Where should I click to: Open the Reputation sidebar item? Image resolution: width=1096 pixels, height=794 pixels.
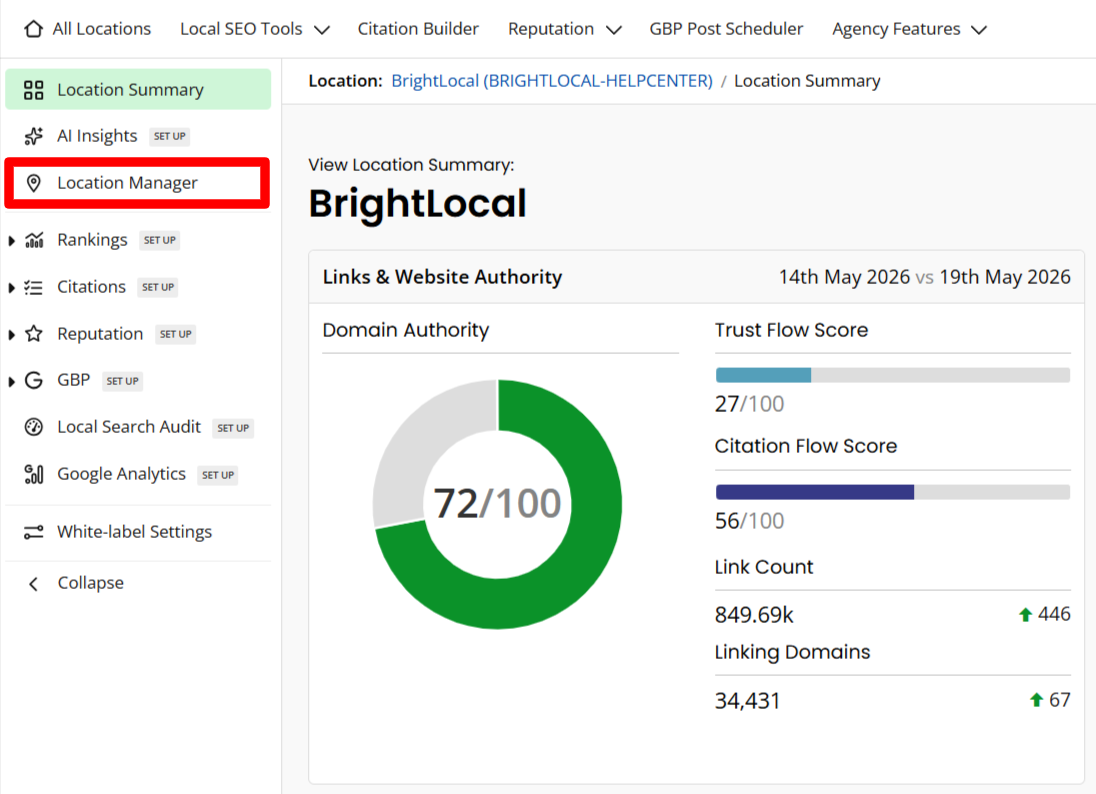tap(100, 333)
